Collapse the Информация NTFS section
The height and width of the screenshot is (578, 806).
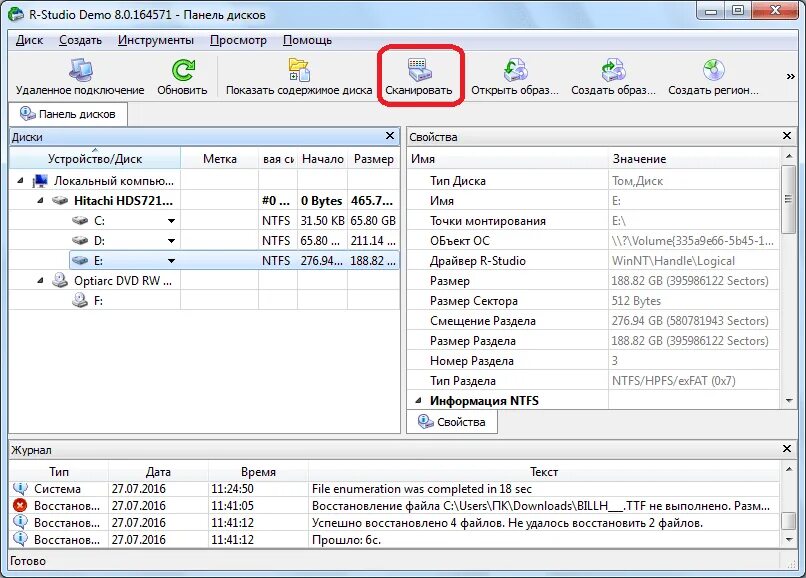[418, 401]
